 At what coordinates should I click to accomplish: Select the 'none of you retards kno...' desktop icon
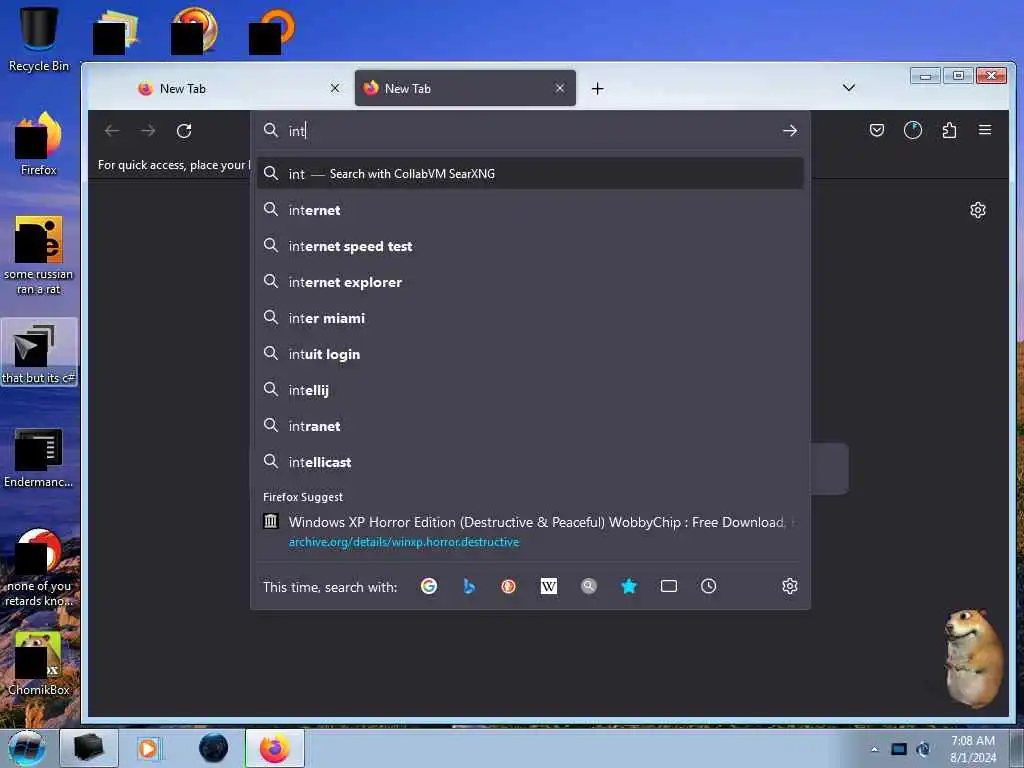coord(39,568)
